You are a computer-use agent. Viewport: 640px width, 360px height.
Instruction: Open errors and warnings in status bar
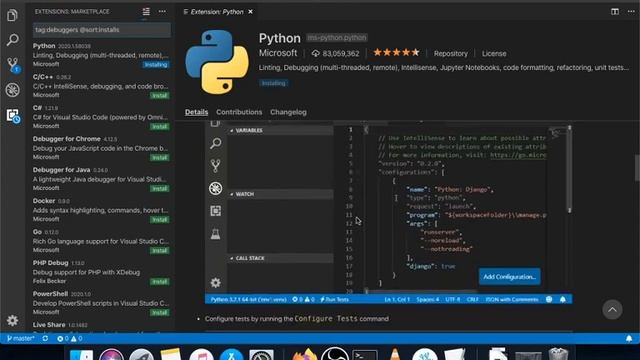69,338
